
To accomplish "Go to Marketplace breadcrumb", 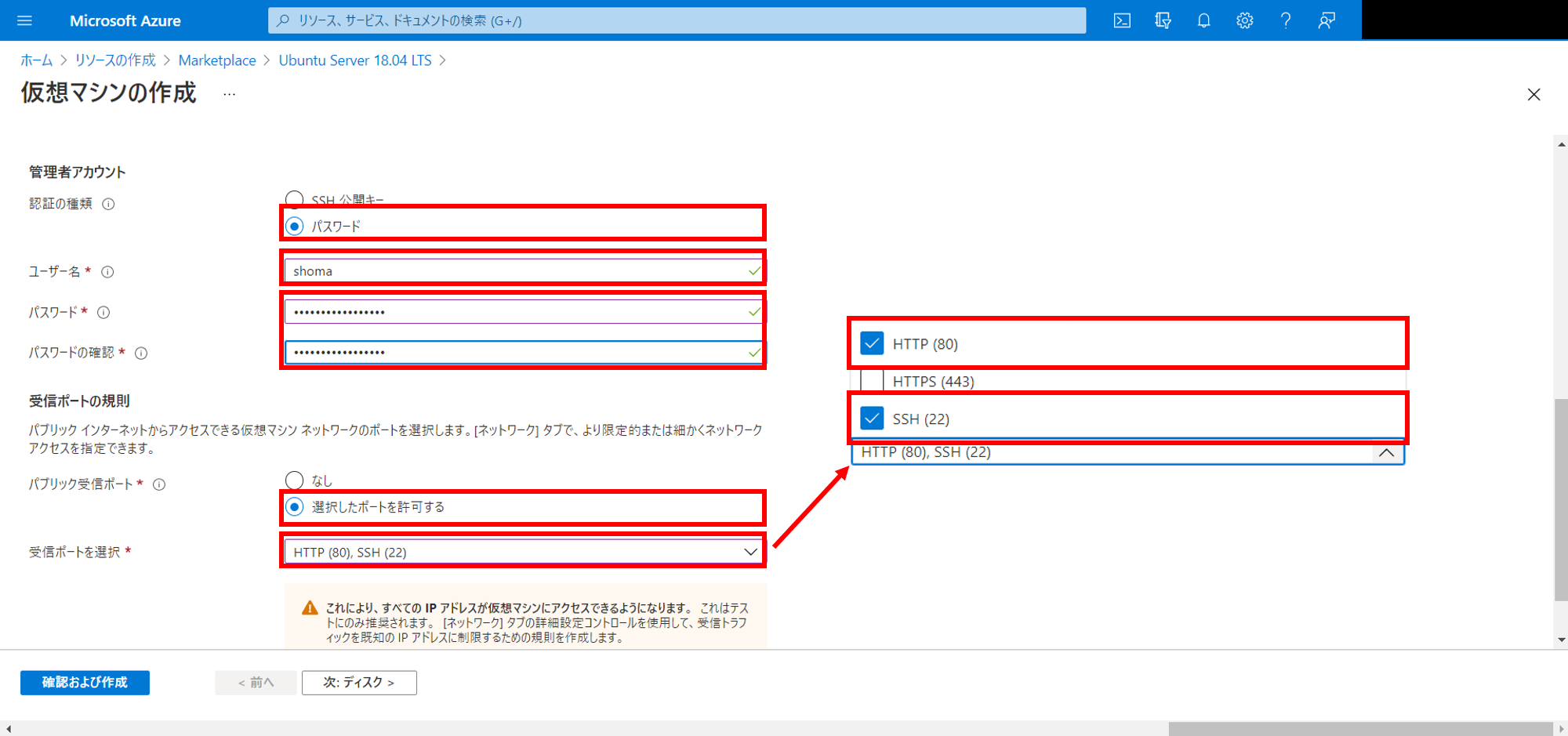I will coord(217,60).
